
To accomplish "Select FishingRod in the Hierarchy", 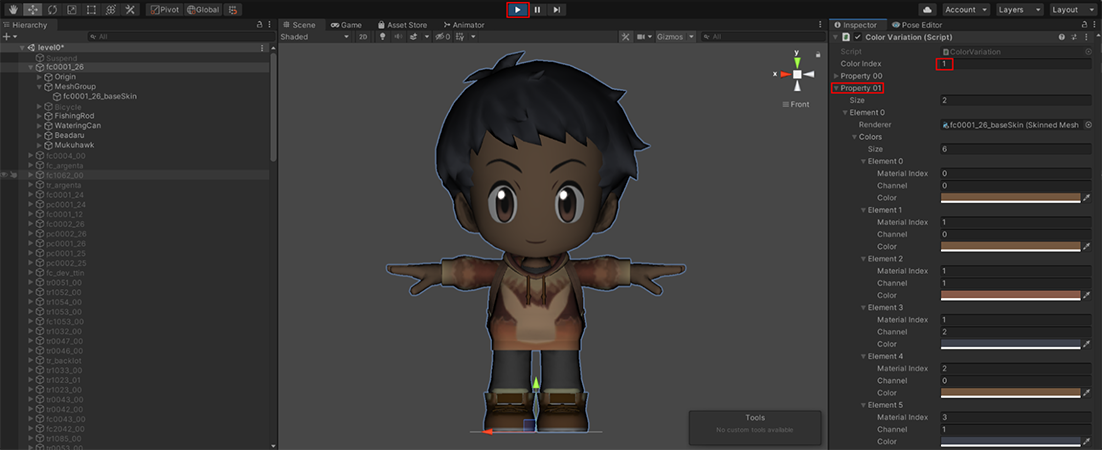I will (74, 116).
